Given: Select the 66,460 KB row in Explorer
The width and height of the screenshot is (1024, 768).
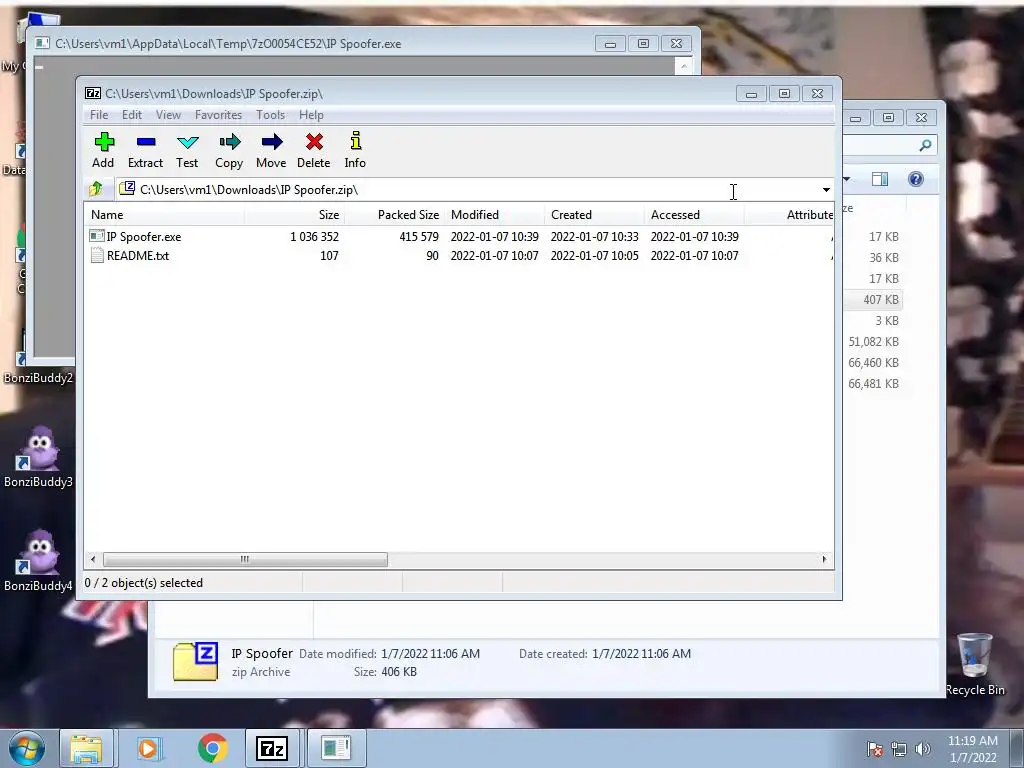Looking at the screenshot, I should (872, 362).
